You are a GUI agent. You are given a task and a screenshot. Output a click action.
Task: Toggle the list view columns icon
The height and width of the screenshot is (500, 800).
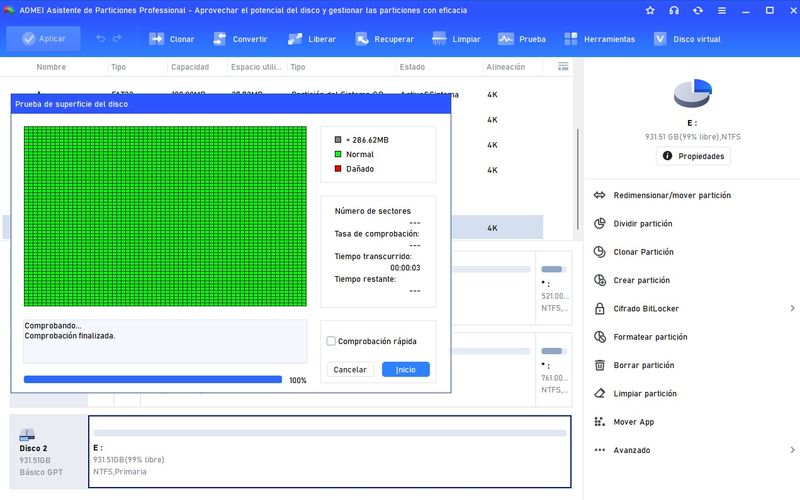tap(563, 66)
